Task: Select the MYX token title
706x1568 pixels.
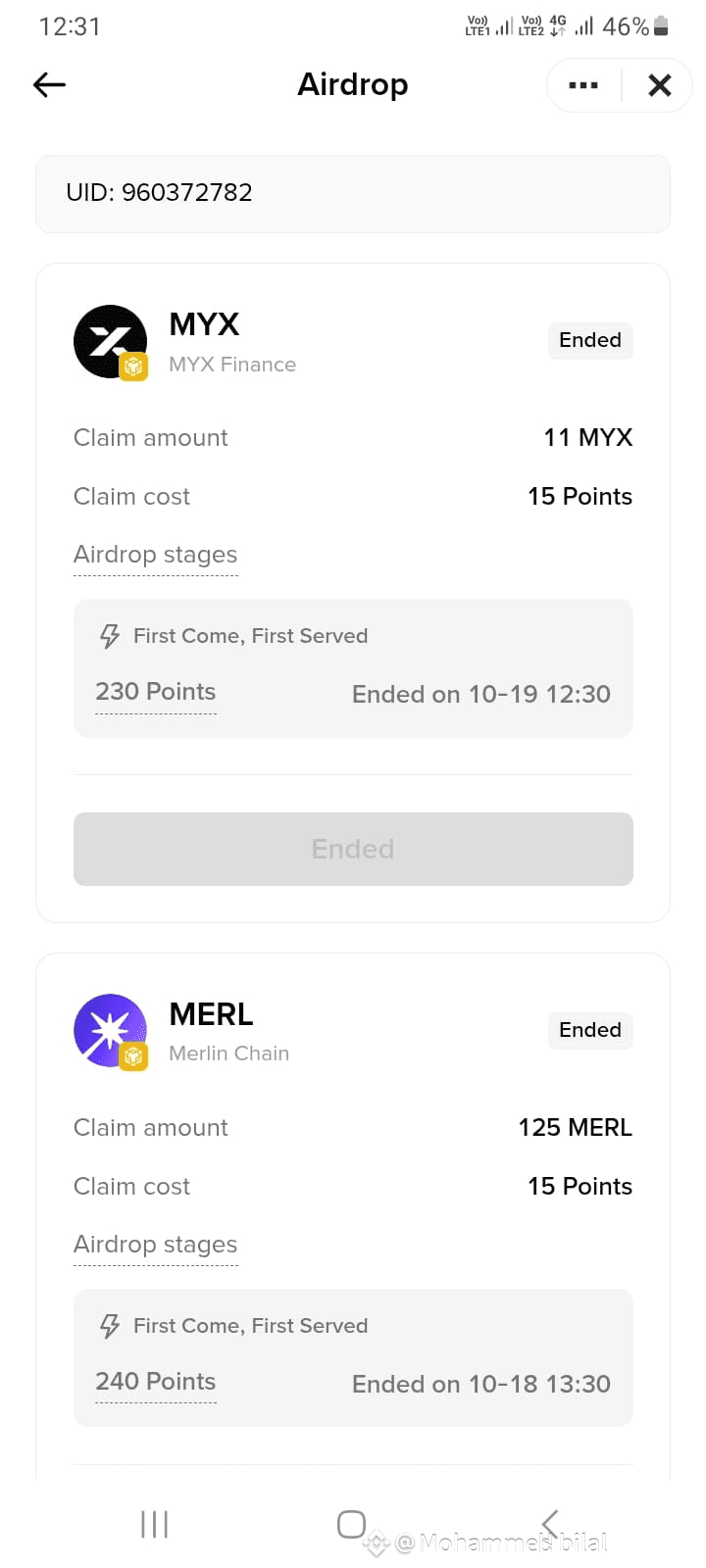Action: (204, 324)
